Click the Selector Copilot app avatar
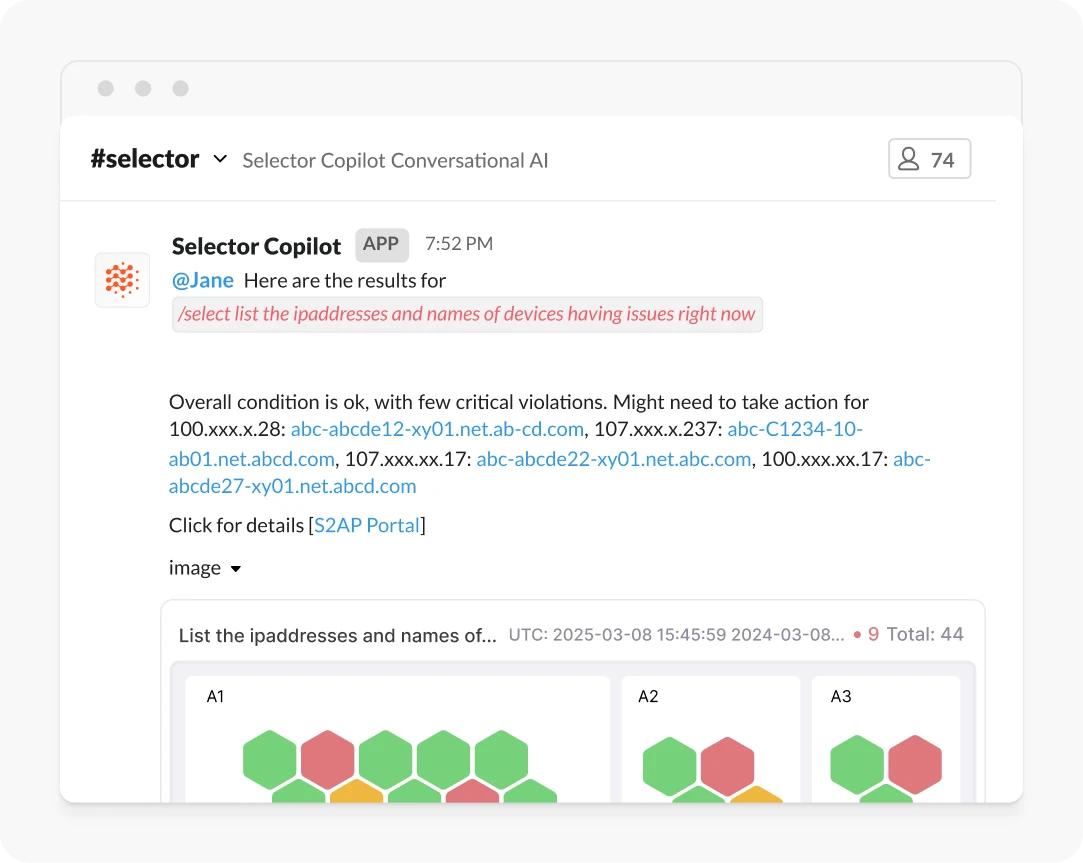The image size is (1083, 863). 121,279
